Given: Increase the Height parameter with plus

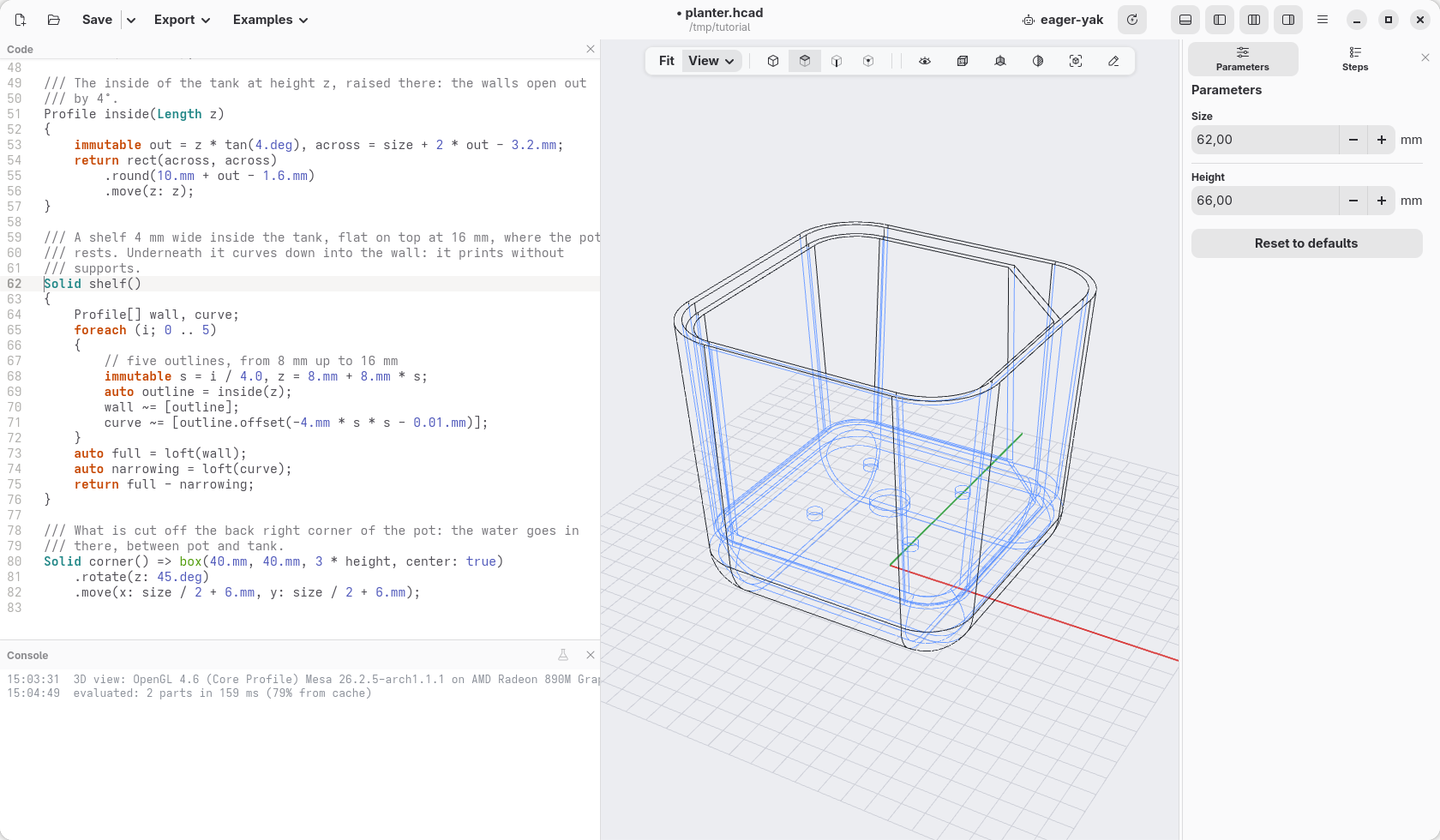Looking at the screenshot, I should (1382, 201).
